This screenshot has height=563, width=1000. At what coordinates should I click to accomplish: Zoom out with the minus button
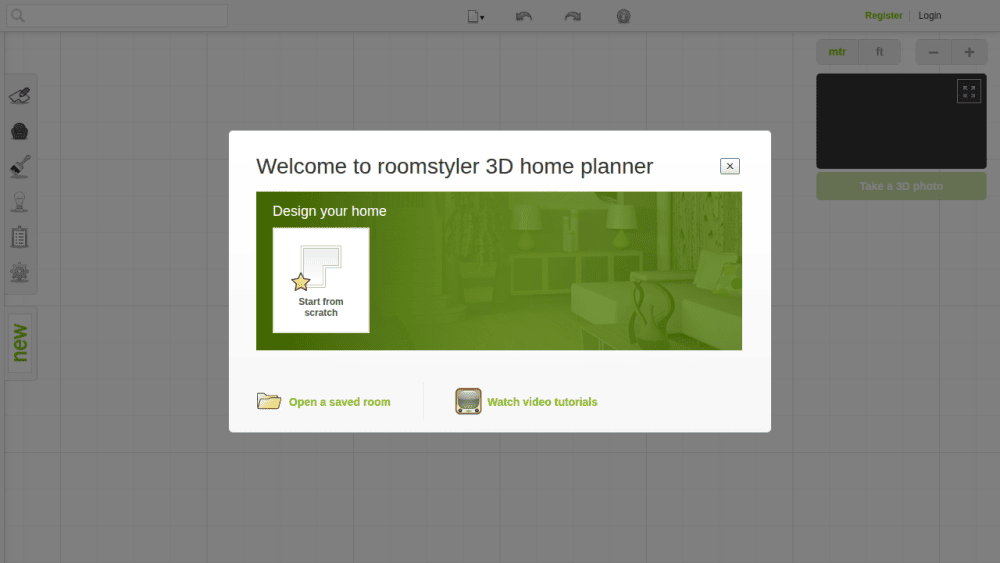(x=934, y=52)
